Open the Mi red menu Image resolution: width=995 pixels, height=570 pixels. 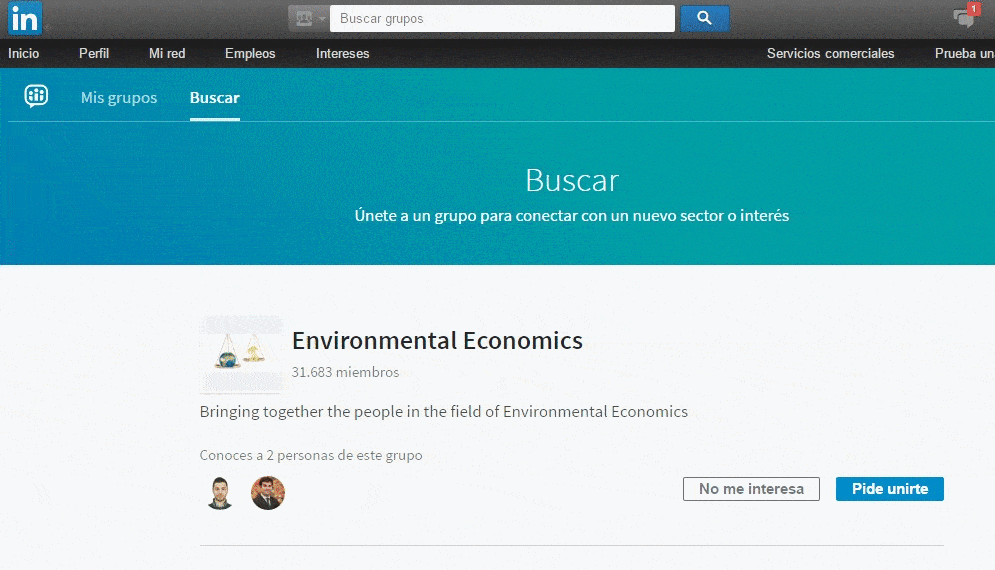tap(167, 53)
